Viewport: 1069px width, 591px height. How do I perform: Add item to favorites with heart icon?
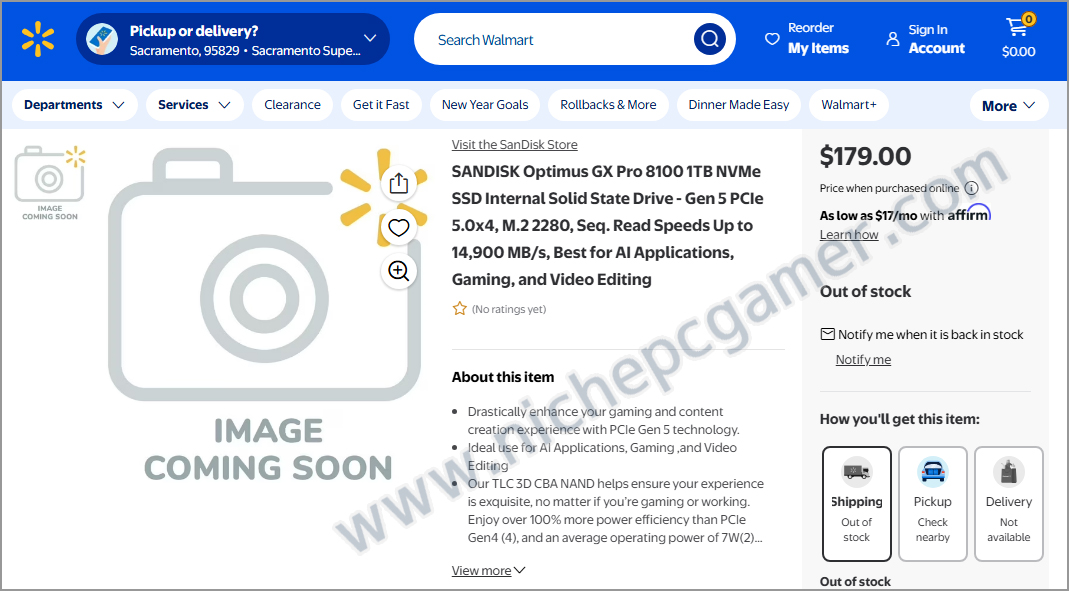[399, 228]
